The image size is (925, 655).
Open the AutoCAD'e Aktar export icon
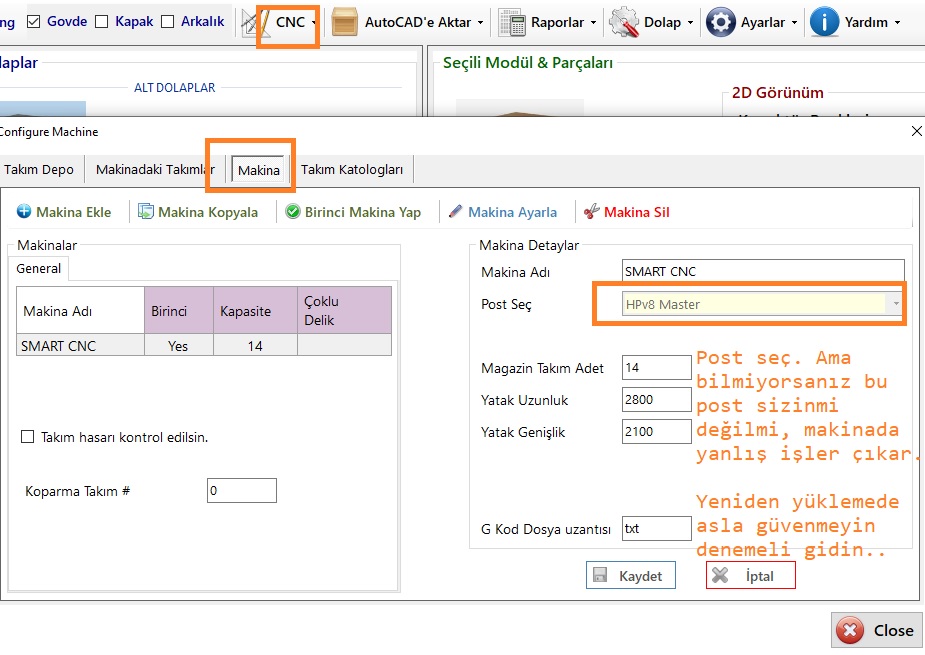pos(345,22)
